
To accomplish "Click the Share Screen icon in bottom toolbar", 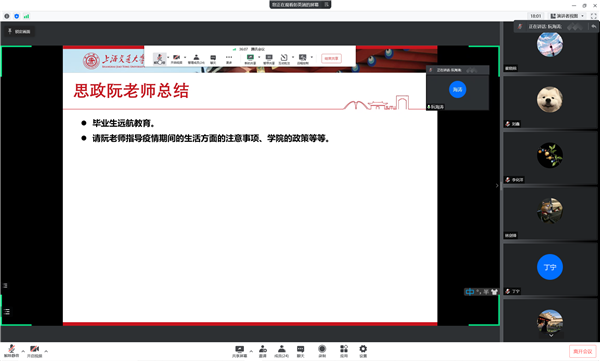I will pos(240,351).
